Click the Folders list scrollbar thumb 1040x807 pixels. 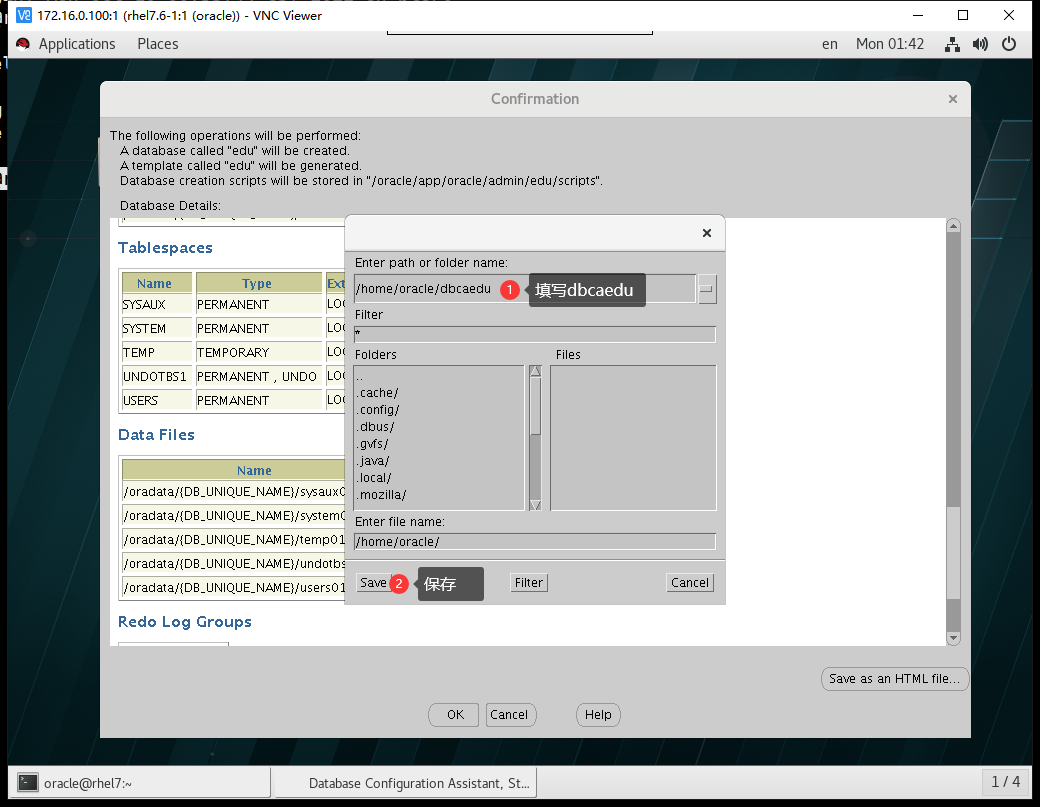pyautogui.click(x=536, y=406)
